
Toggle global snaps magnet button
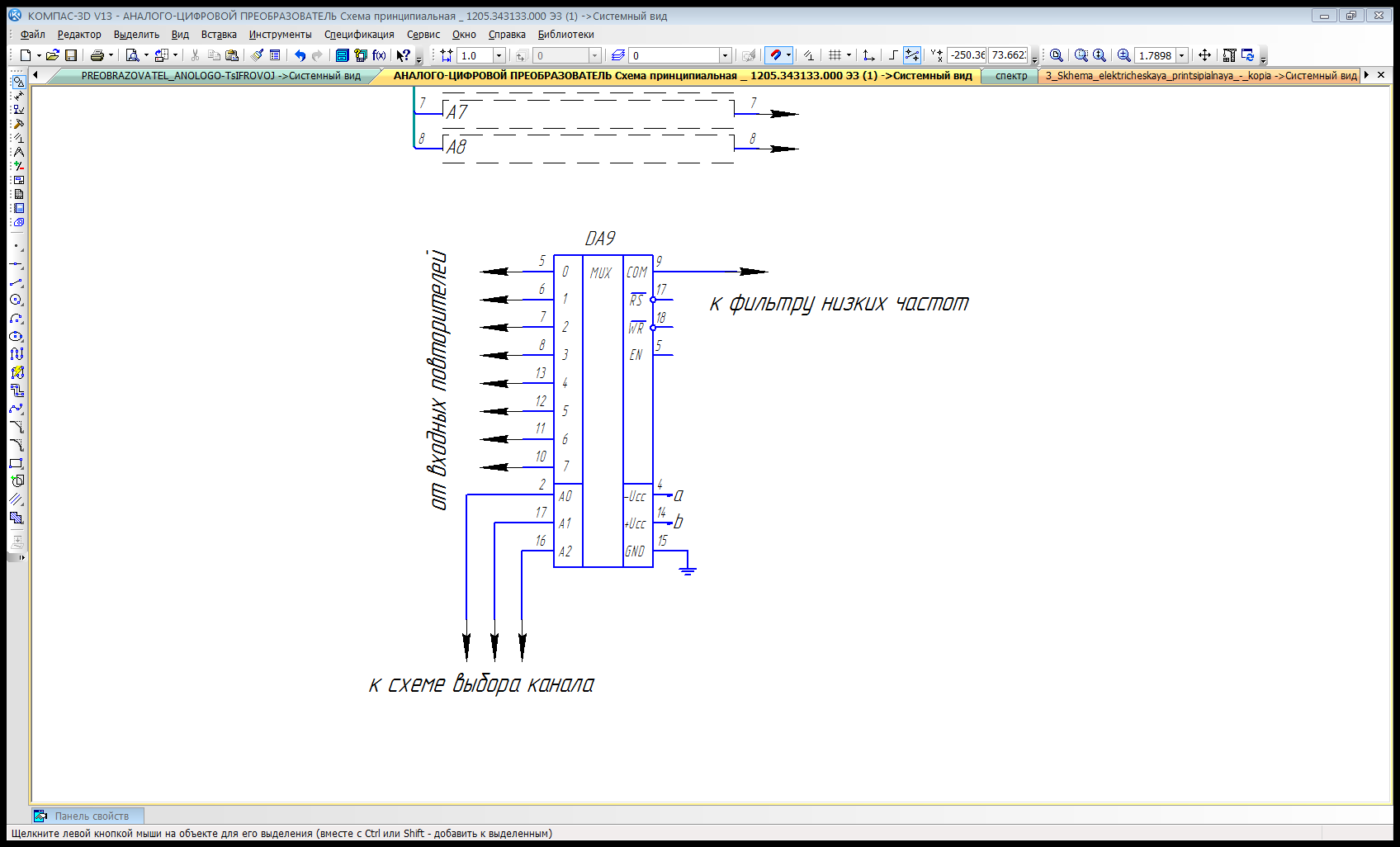(x=774, y=55)
